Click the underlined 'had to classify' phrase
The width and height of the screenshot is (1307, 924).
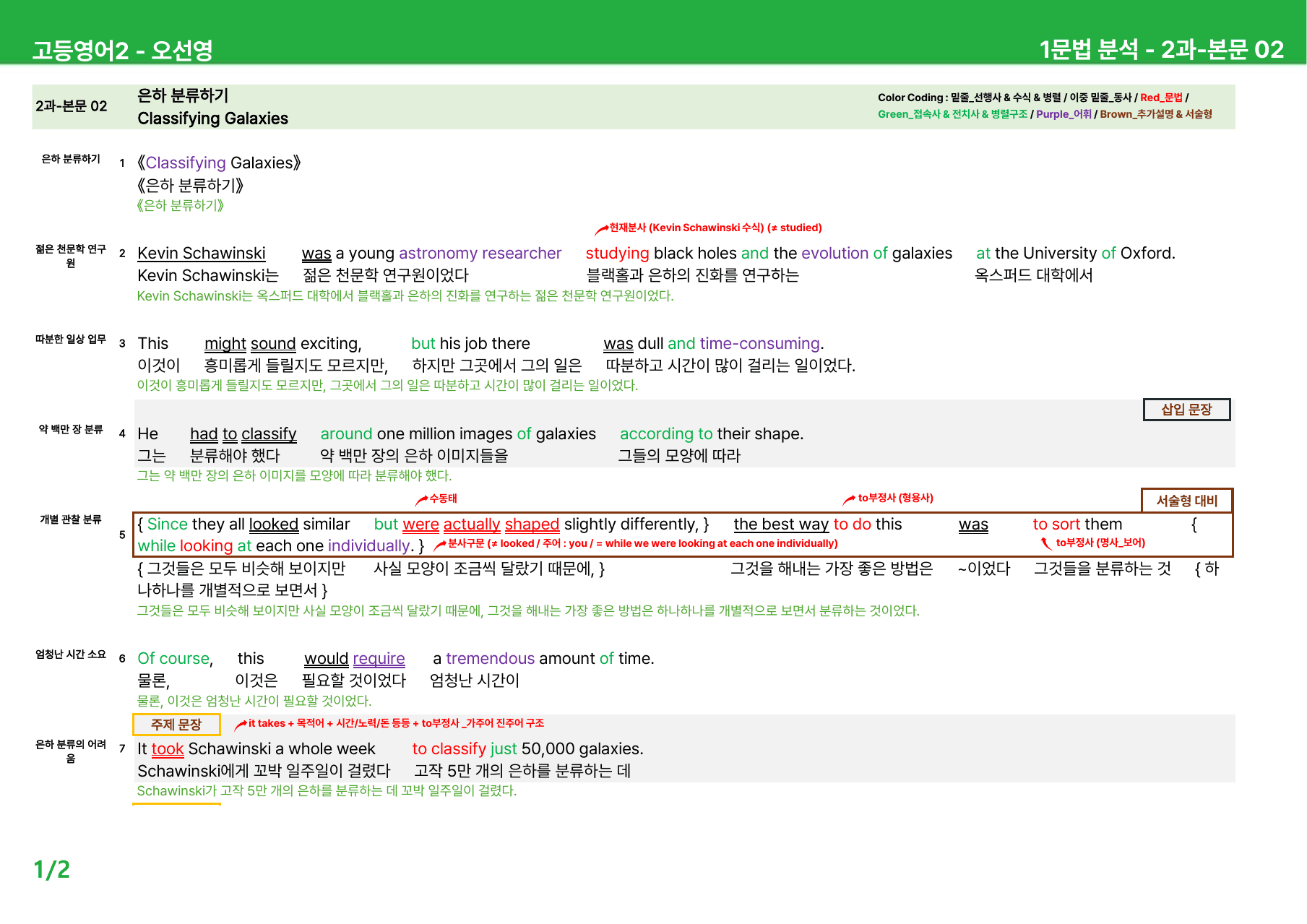pyautogui.click(x=243, y=434)
